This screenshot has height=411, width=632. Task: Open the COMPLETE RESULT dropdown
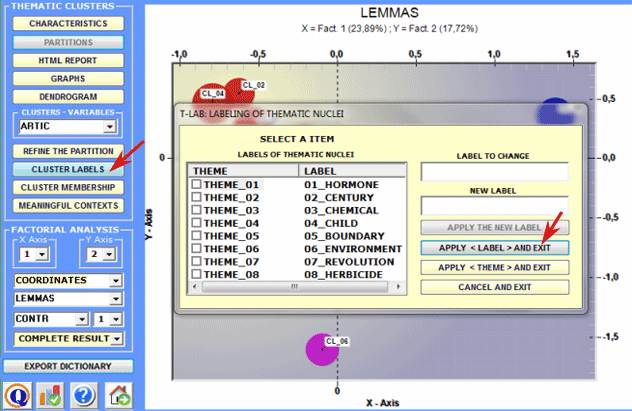point(115,339)
